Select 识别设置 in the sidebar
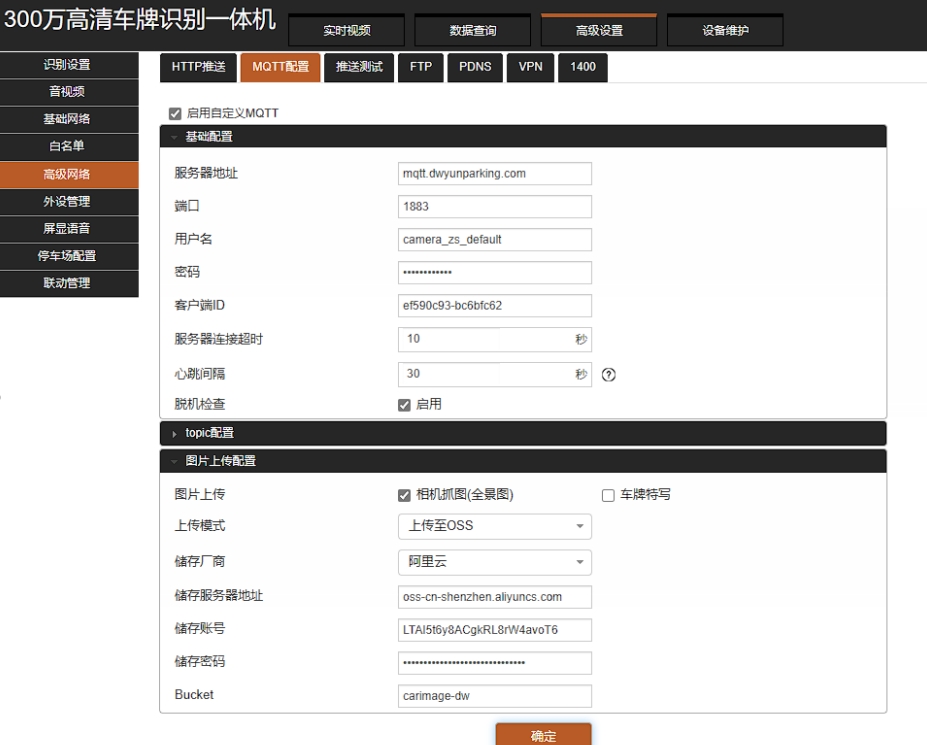 [69, 62]
